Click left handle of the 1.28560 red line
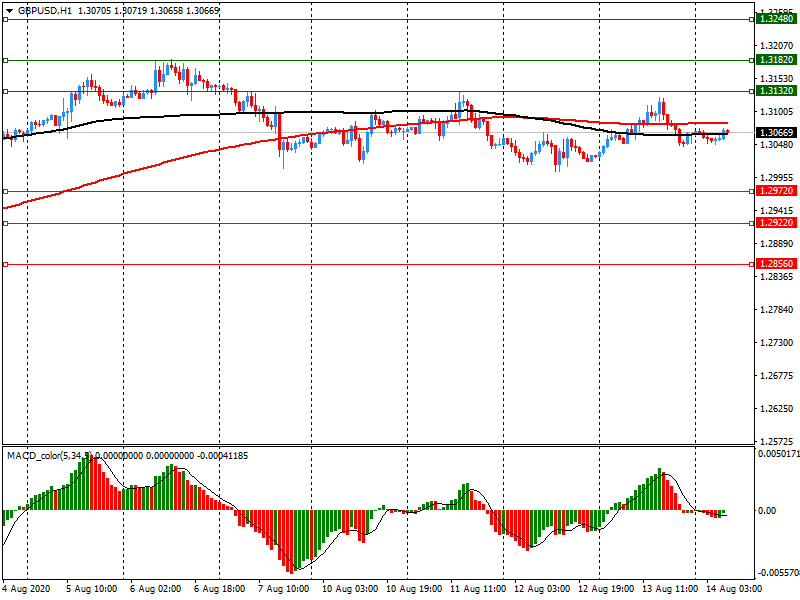This screenshot has width=800, height=600. click(x=5, y=264)
